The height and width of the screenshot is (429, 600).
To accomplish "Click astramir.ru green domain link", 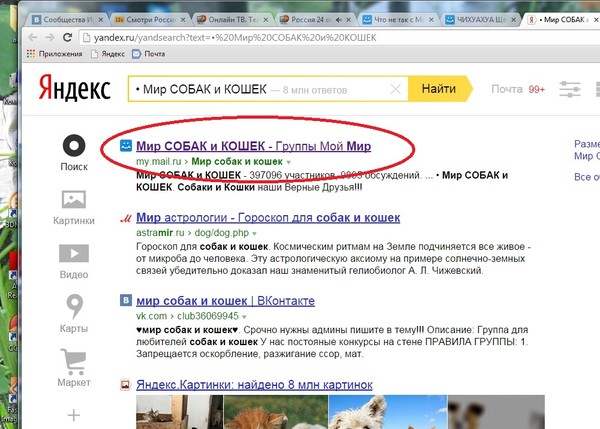I will tap(160, 233).
